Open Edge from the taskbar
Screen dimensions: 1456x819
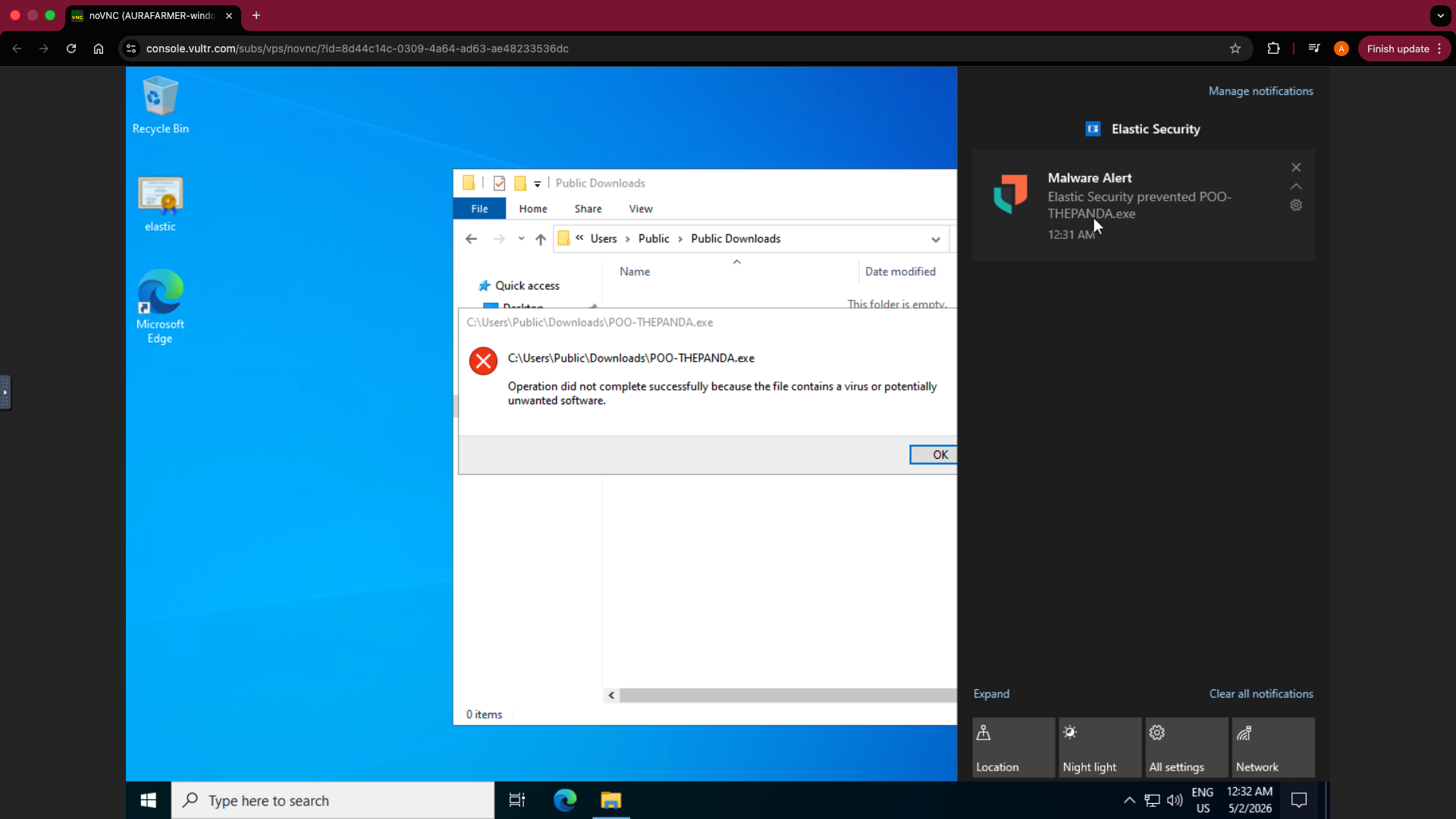point(565,800)
